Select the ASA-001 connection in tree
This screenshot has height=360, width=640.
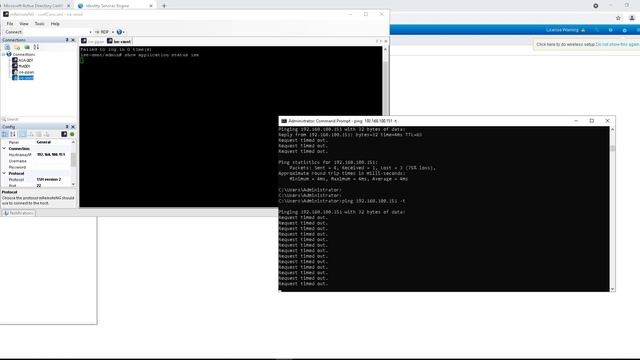pyautogui.click(x=26, y=60)
